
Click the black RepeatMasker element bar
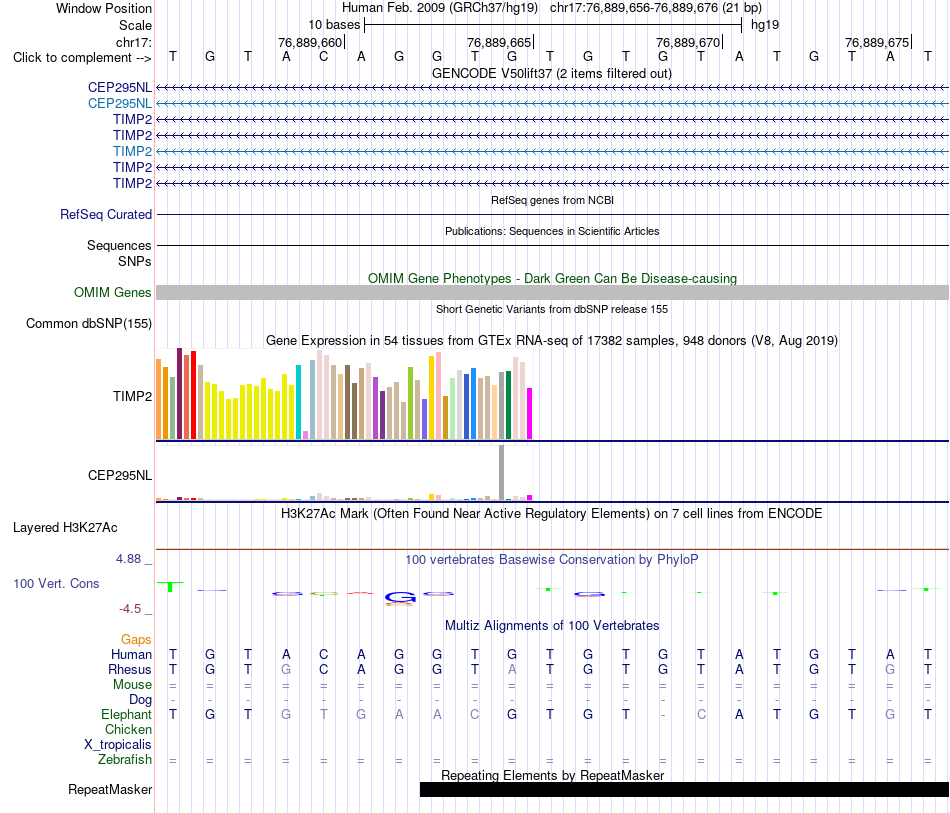pyautogui.click(x=684, y=789)
